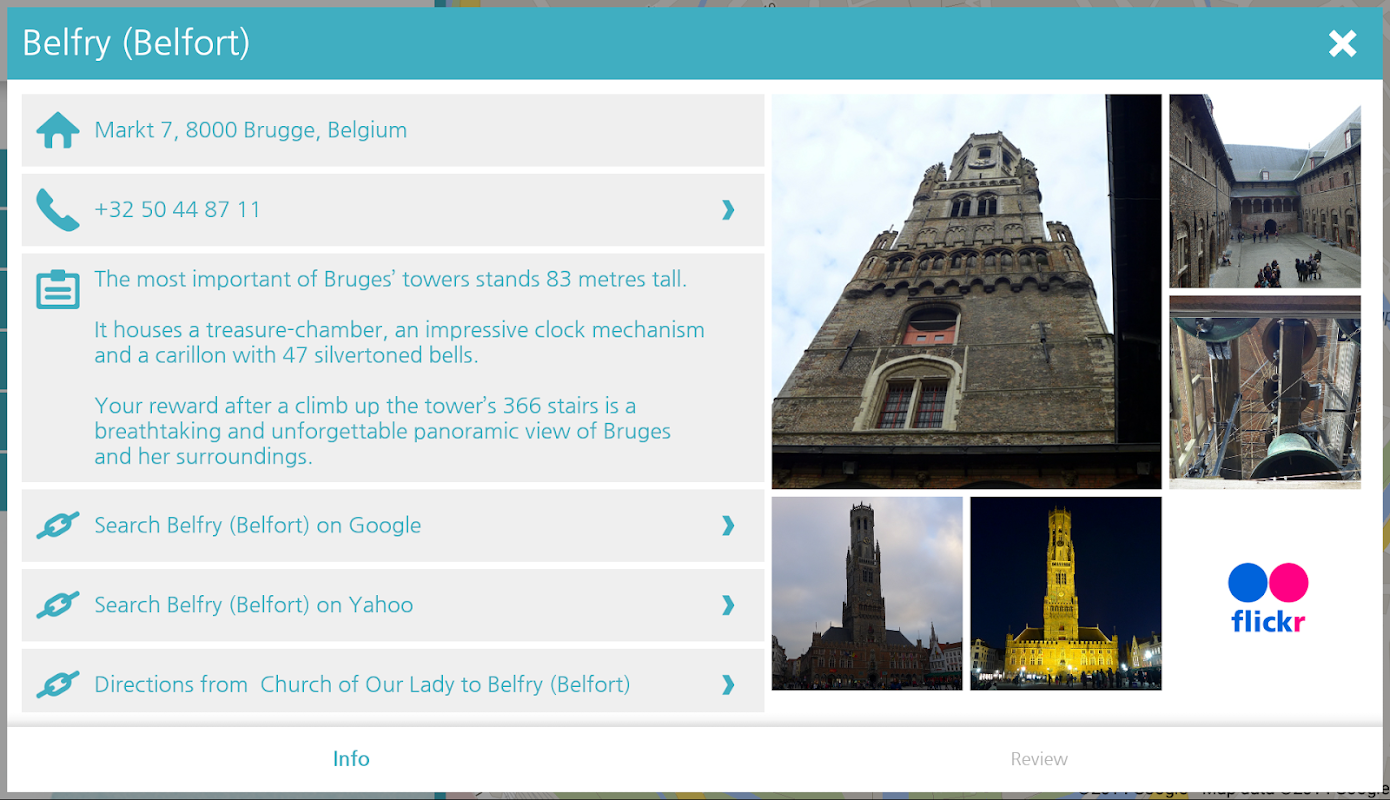Click text about 47 silvertoned bells

pos(399,342)
